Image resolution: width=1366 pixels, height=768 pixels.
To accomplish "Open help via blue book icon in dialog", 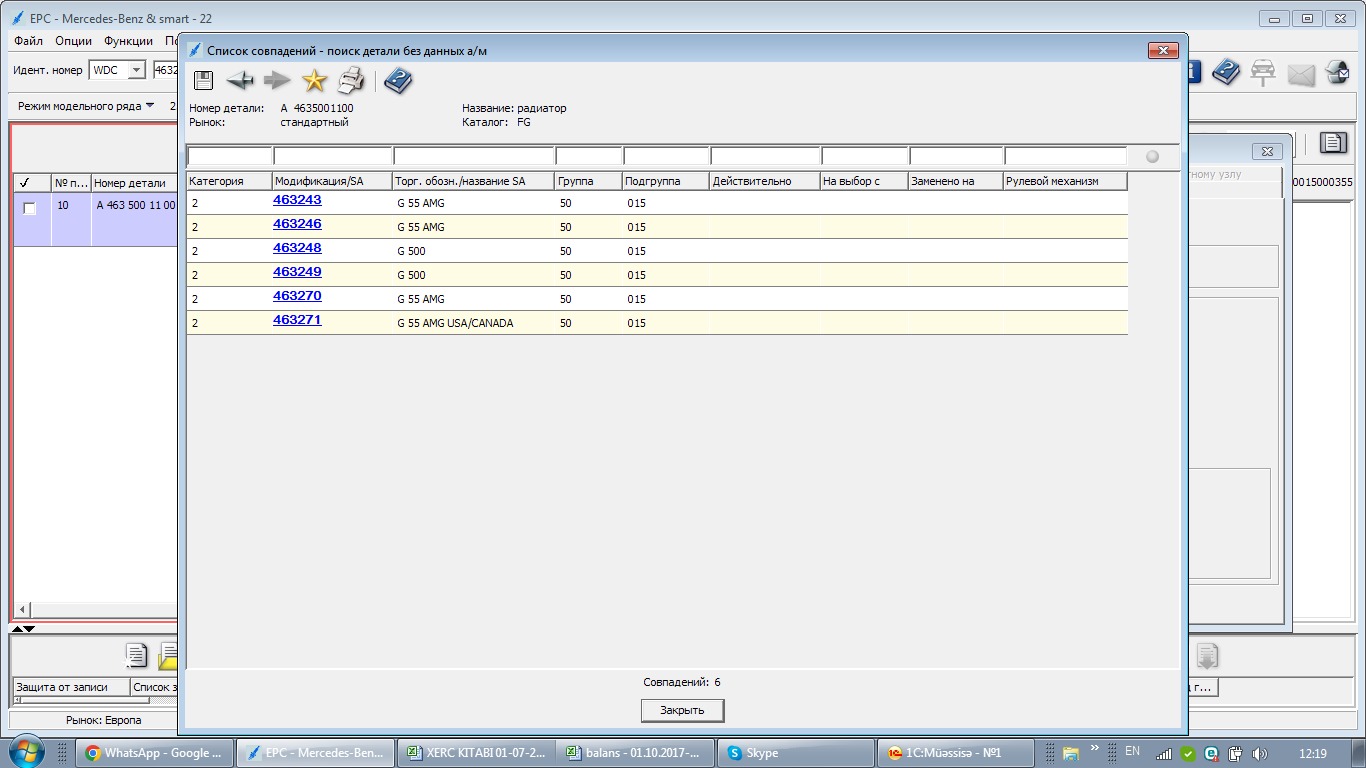I will point(398,81).
